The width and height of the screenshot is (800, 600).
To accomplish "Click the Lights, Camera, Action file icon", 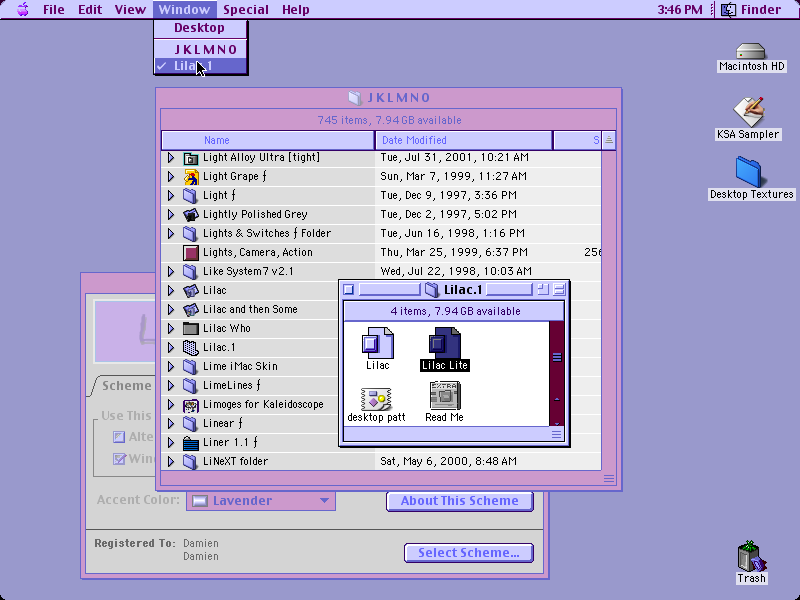I will click(190, 253).
